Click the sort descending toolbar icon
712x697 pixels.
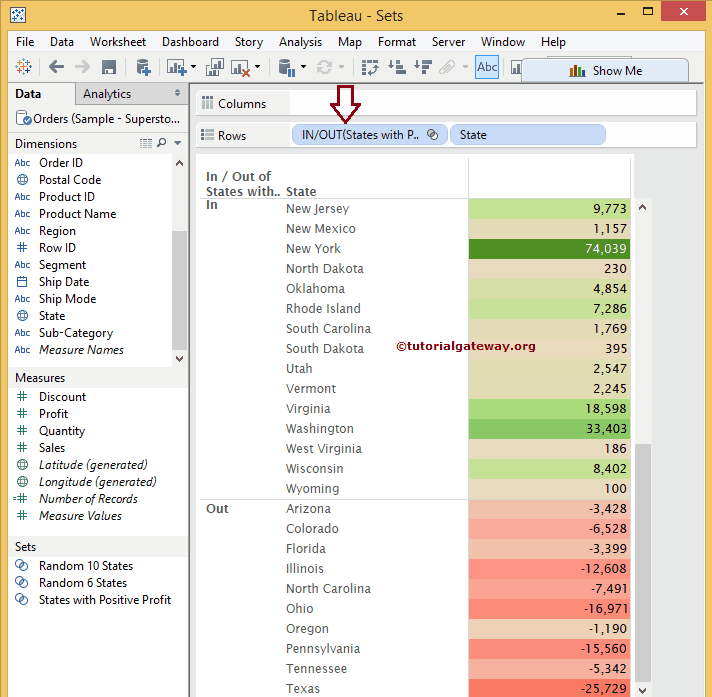click(x=421, y=67)
